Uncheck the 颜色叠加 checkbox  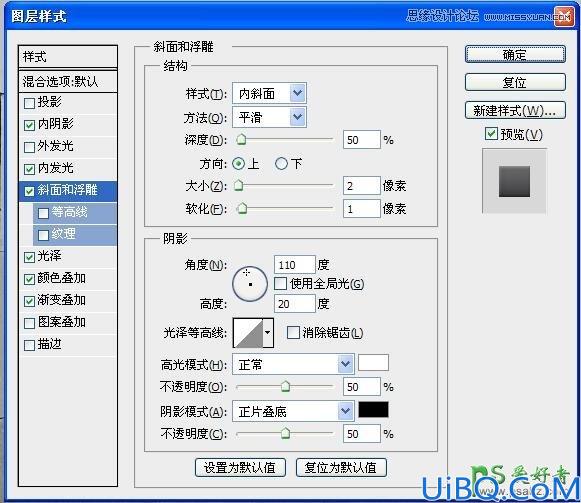(29, 279)
